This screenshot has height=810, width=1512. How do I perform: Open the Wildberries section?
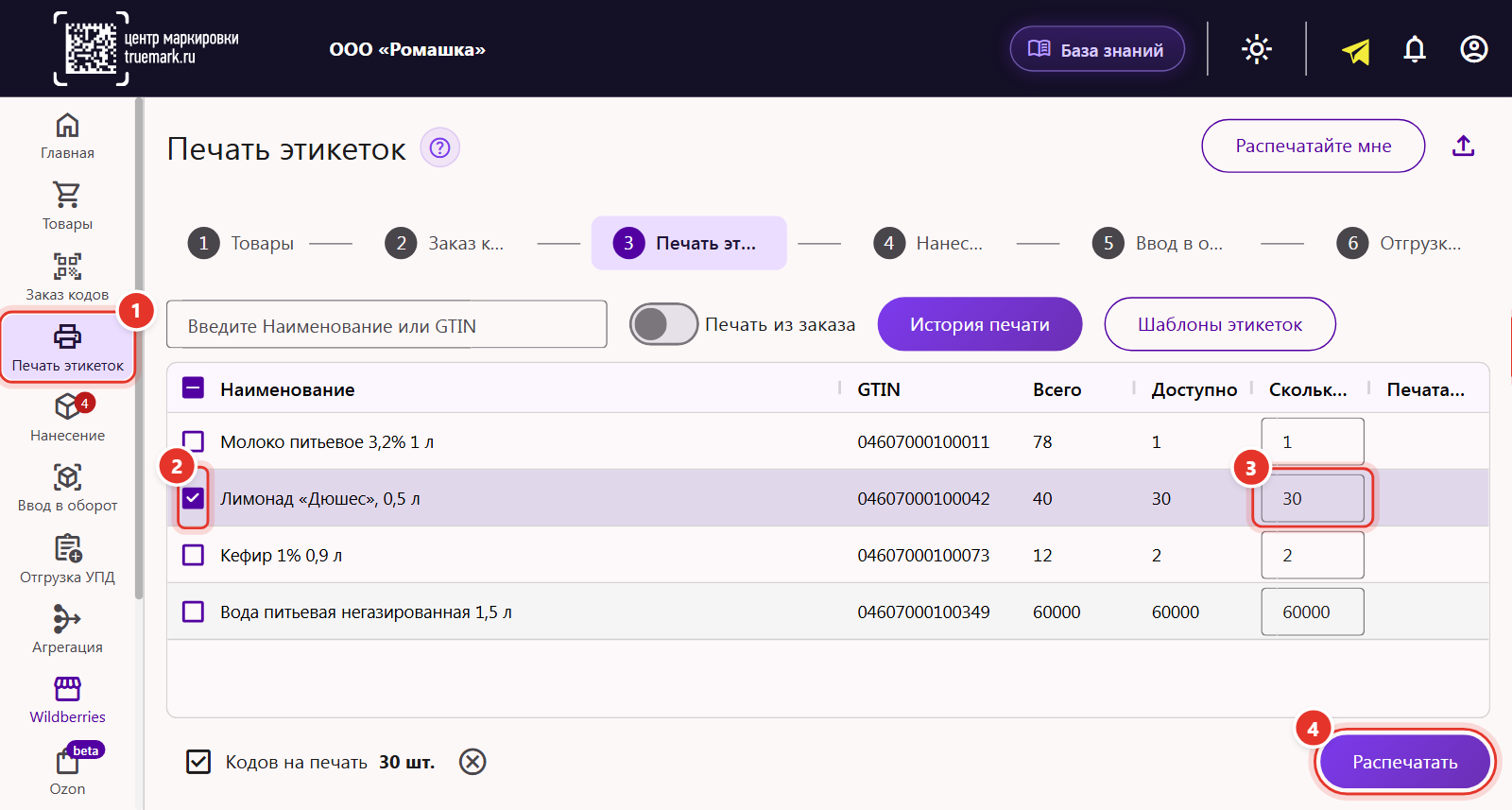(x=67, y=700)
